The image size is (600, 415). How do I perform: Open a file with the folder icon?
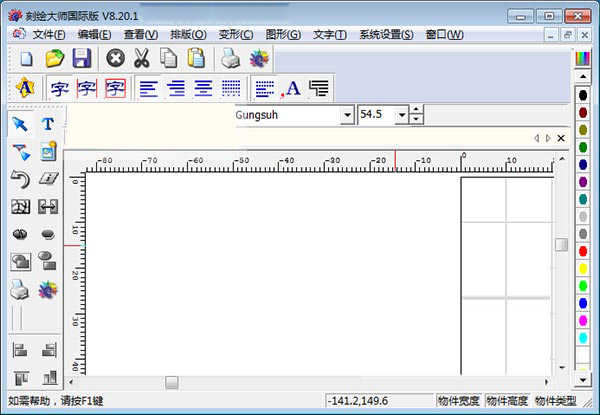tap(55, 59)
